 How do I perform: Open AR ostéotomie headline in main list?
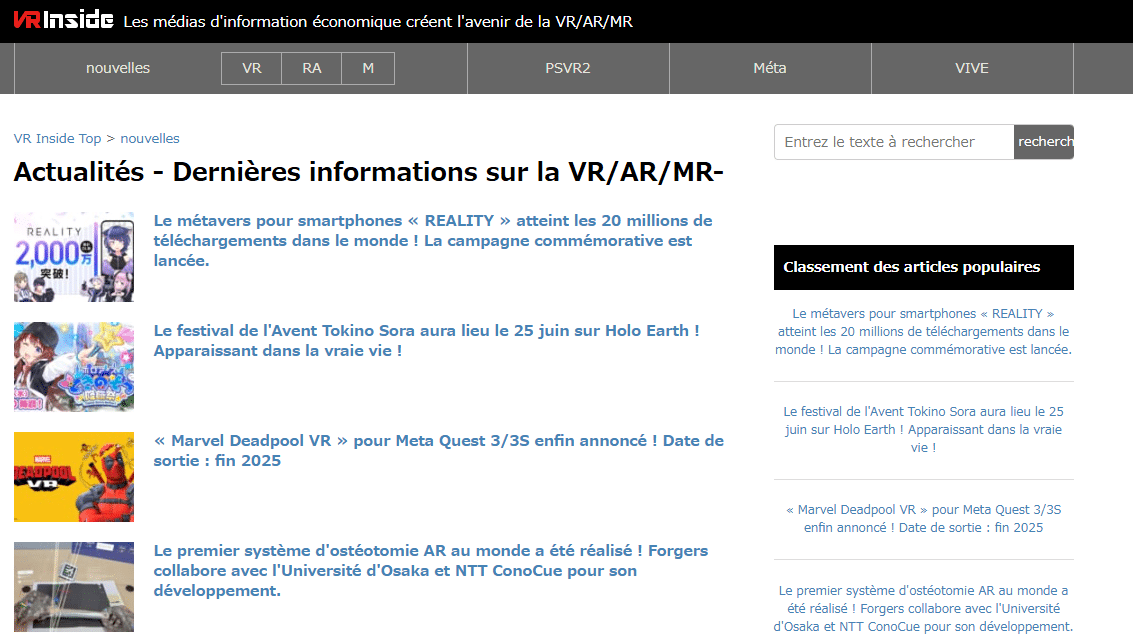431,570
